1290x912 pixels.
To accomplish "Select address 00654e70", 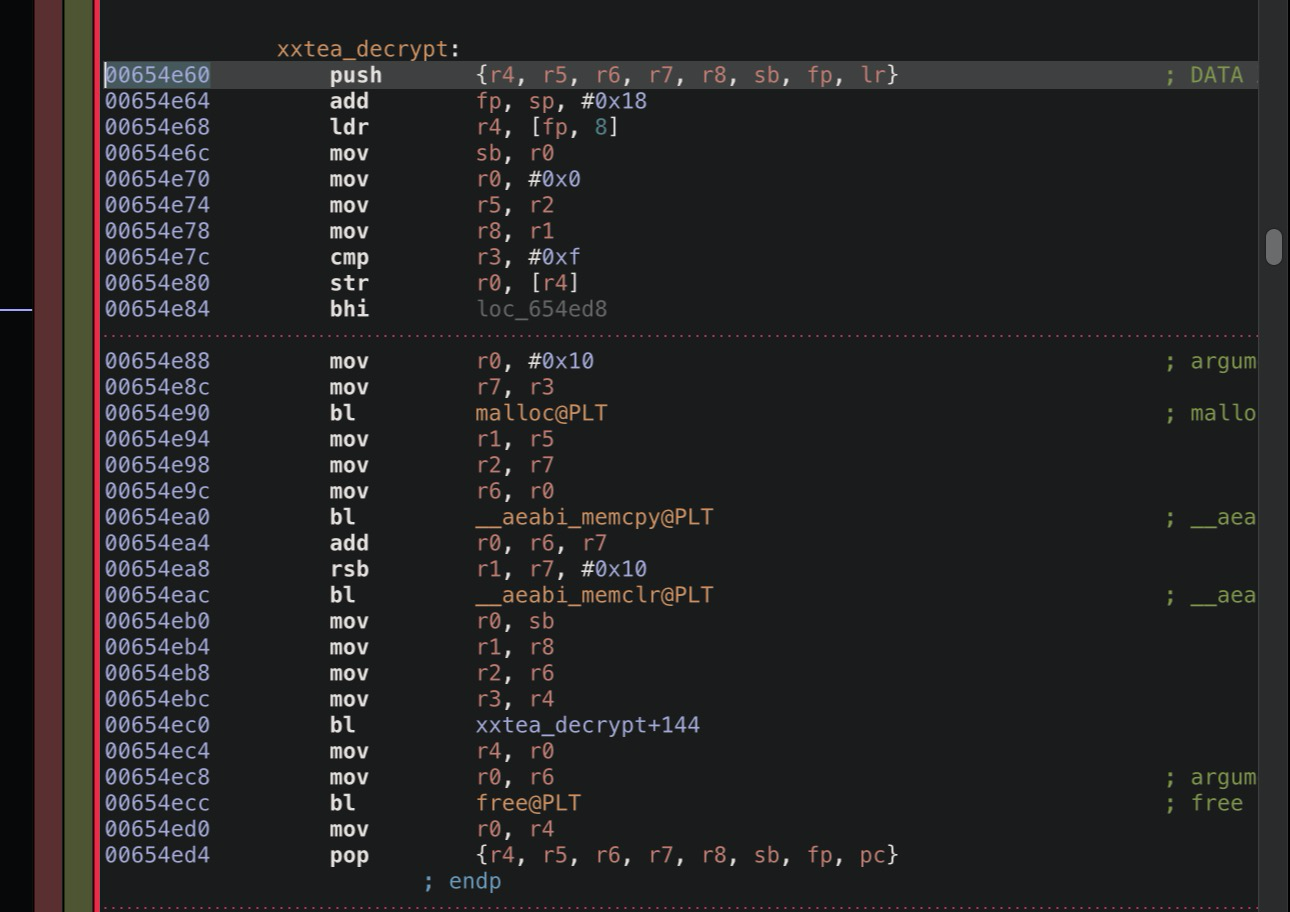I will click(x=158, y=179).
